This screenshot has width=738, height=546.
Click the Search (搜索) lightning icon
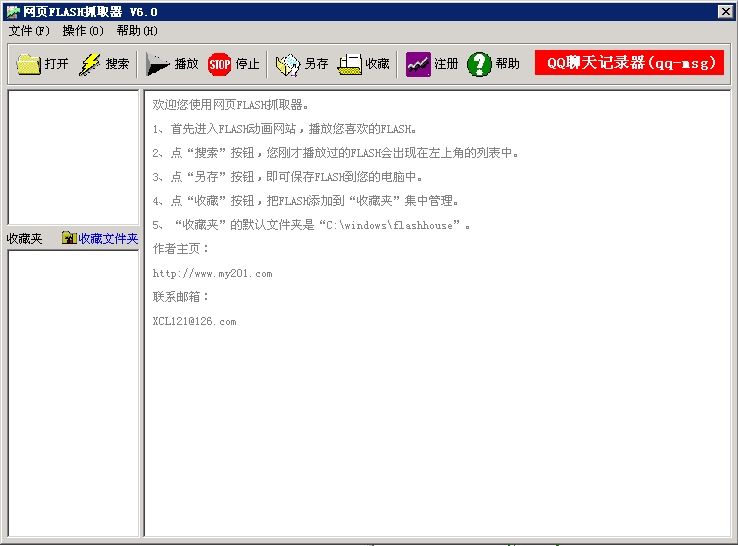click(89, 64)
